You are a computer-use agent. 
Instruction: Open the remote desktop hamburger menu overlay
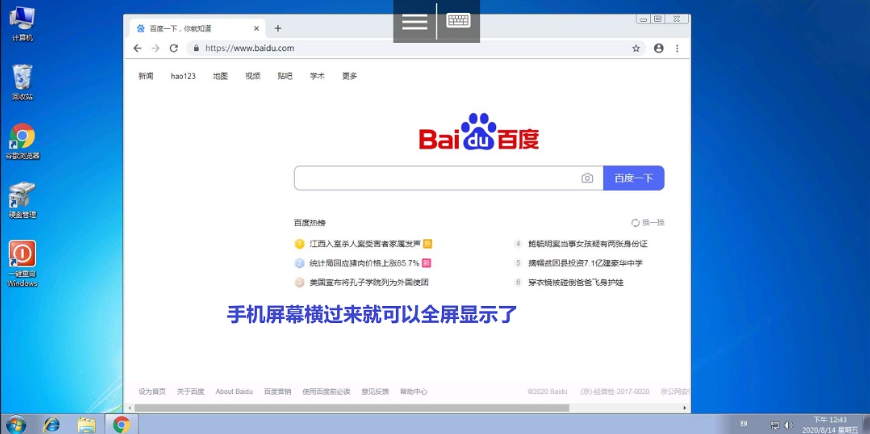[414, 21]
